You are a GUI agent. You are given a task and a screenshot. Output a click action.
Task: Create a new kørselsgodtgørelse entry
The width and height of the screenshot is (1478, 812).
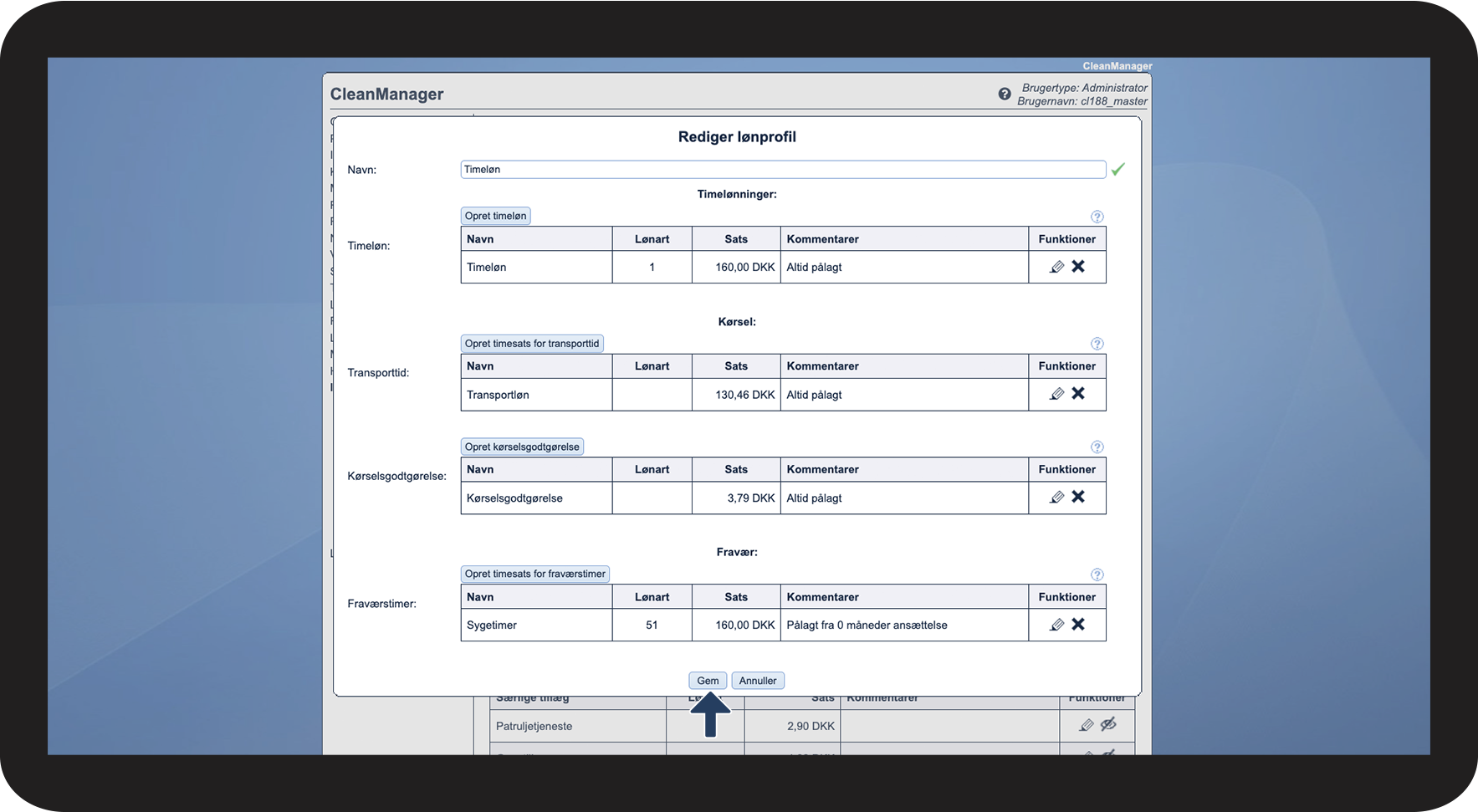click(x=522, y=447)
